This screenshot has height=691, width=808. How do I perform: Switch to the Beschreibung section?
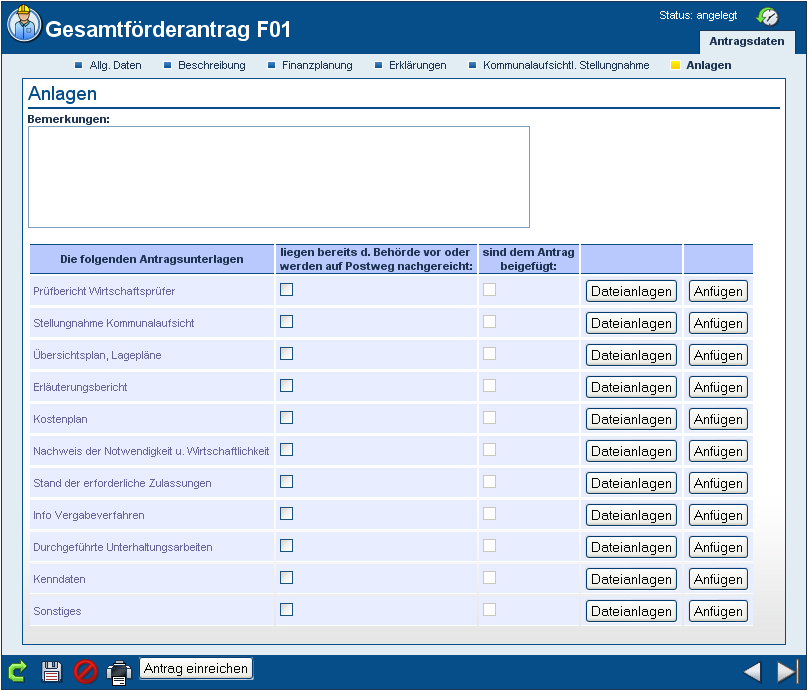[x=212, y=65]
